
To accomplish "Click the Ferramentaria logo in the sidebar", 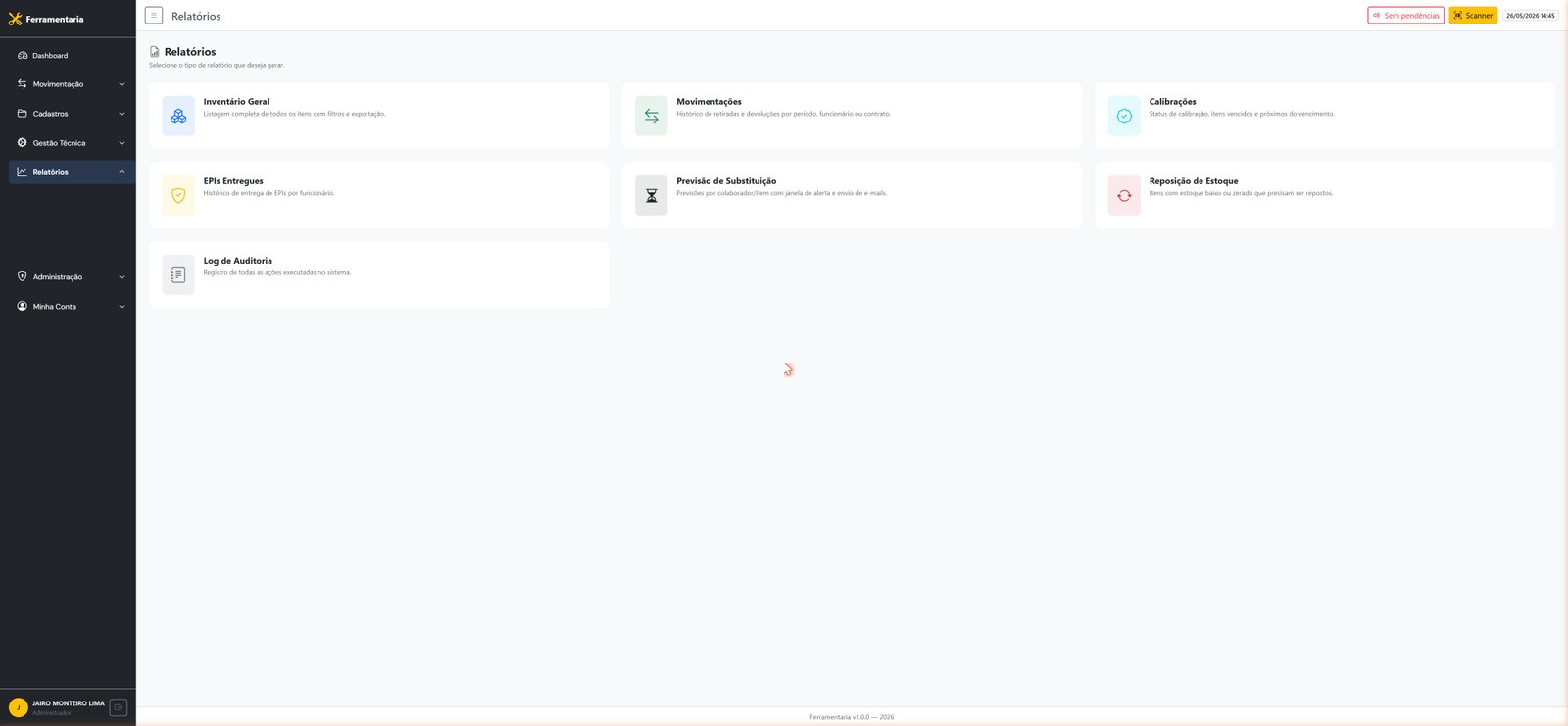I will pos(46,19).
